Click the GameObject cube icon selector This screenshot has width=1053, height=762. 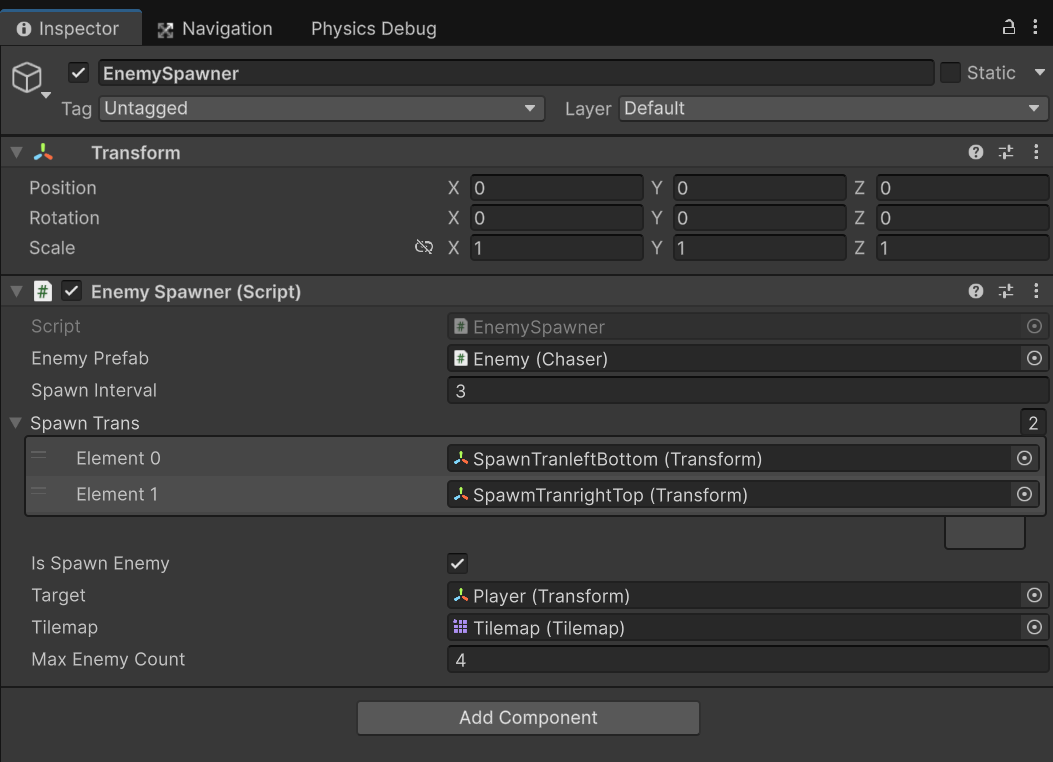28,78
